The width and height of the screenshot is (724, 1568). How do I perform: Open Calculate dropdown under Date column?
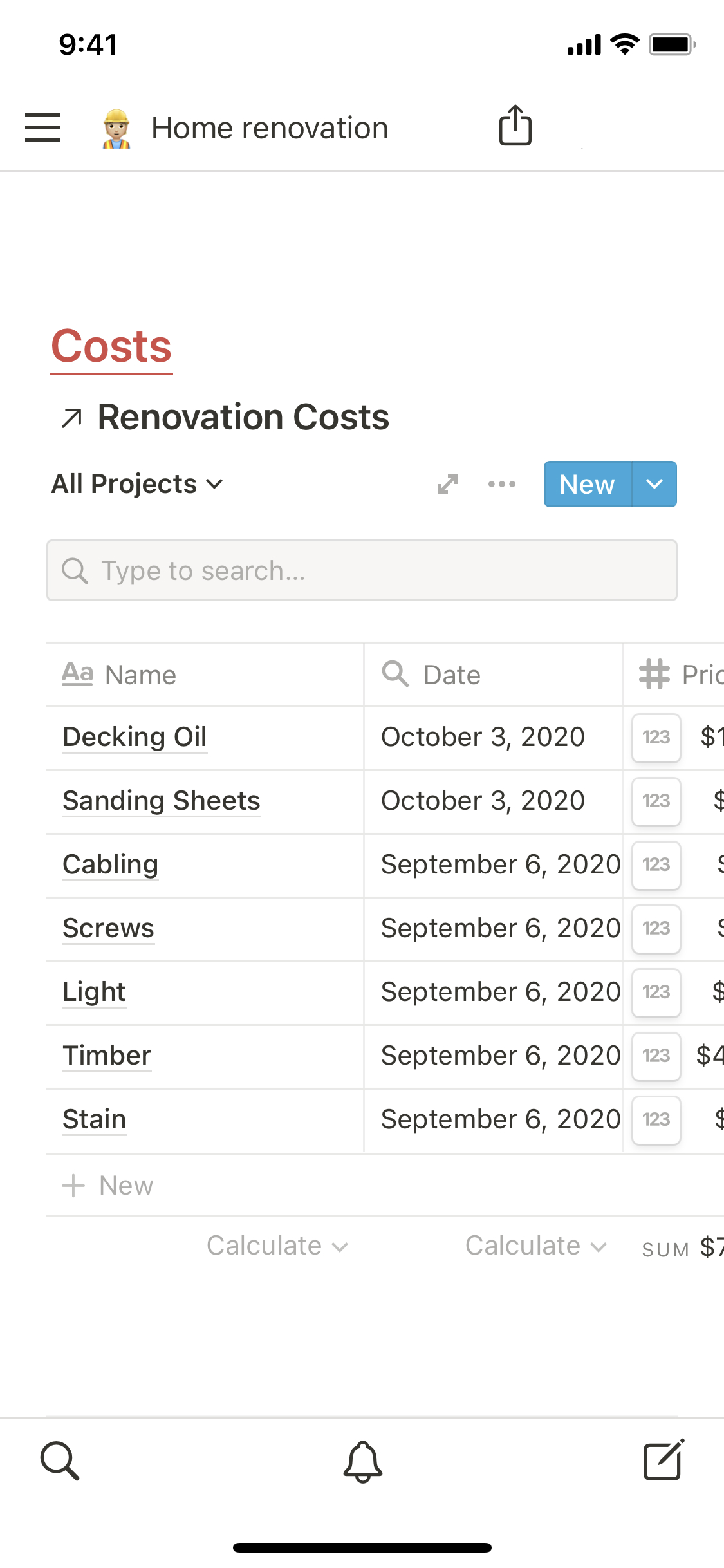click(535, 1246)
